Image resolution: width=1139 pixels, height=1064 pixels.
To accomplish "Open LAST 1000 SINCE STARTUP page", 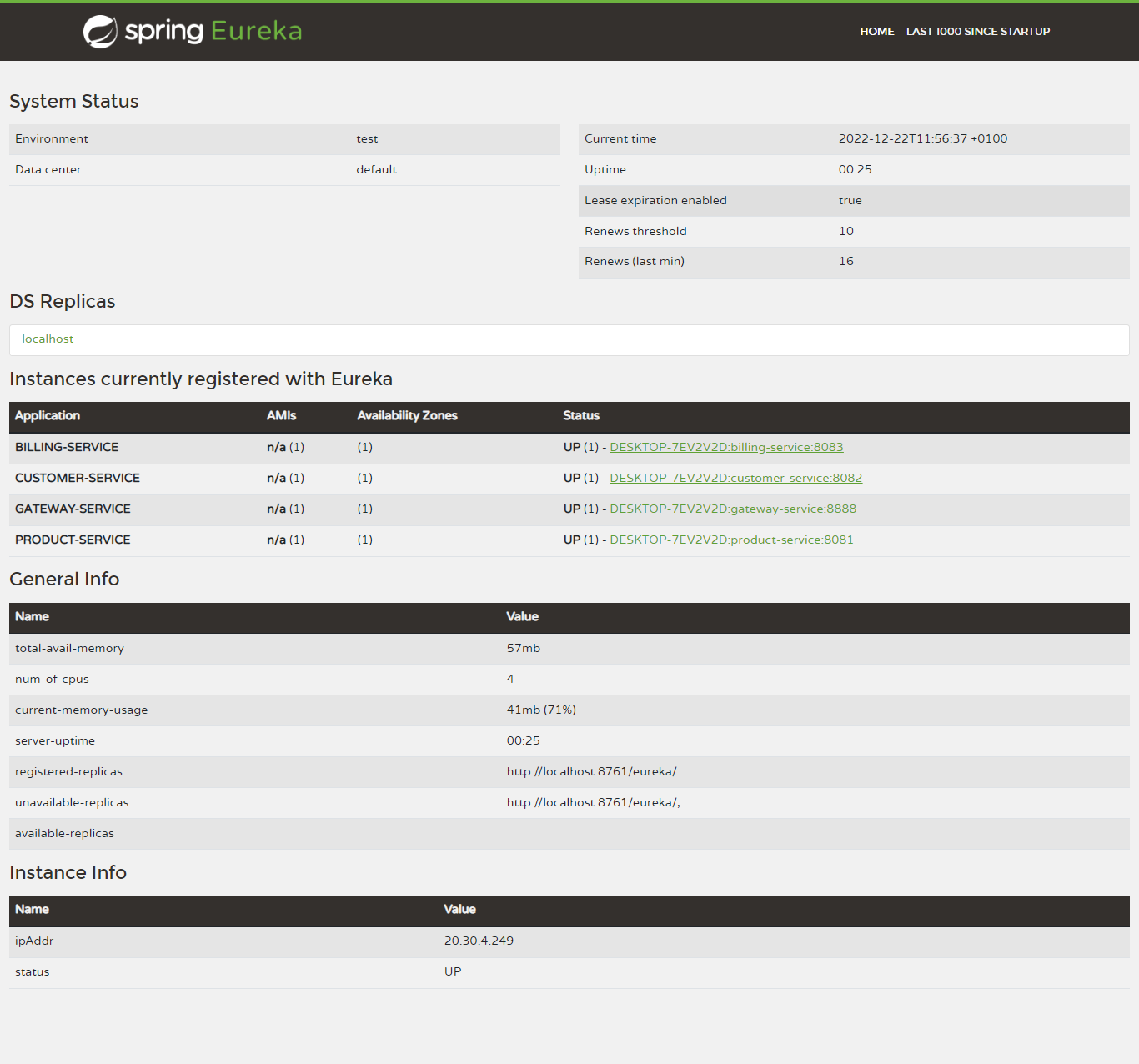I will click(x=978, y=32).
